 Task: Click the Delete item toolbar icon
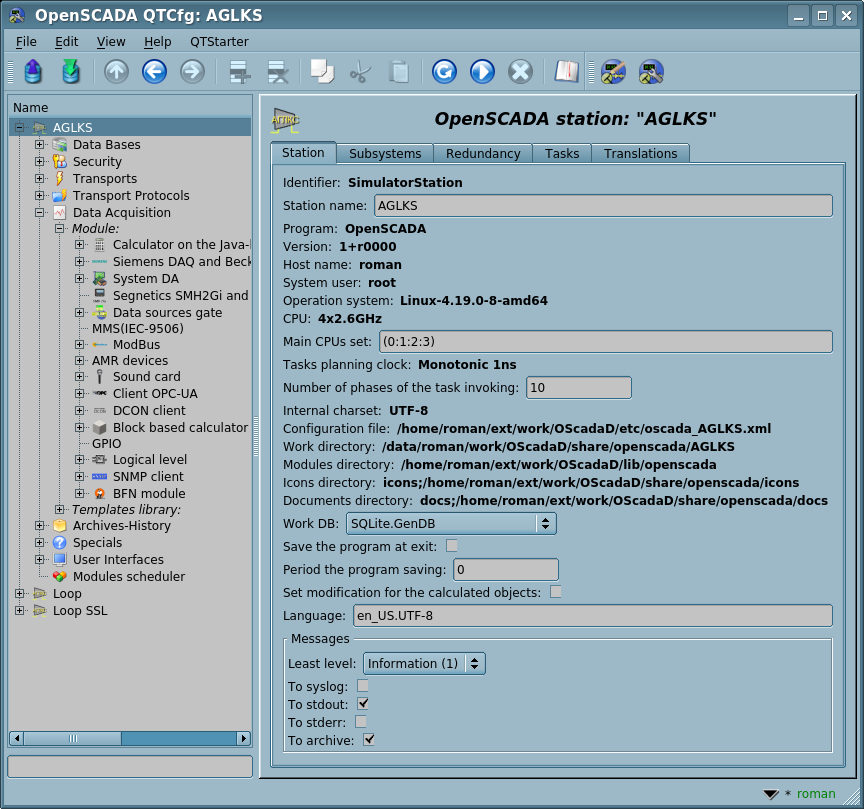[x=278, y=72]
